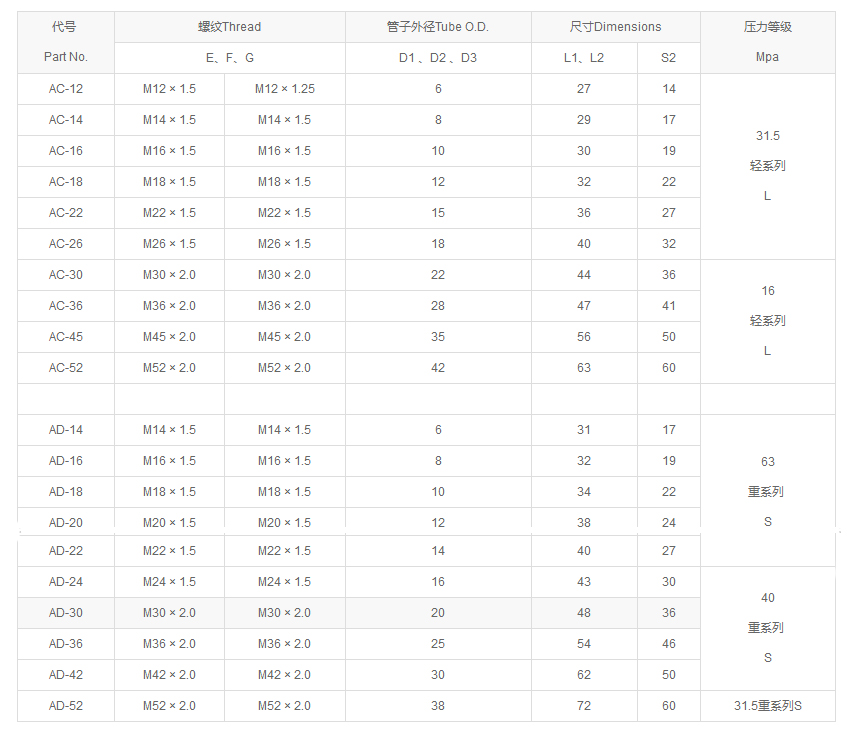Image resolution: width=849 pixels, height=756 pixels.
Task: Click the 螺纹Thread column header
Action: tap(230, 27)
